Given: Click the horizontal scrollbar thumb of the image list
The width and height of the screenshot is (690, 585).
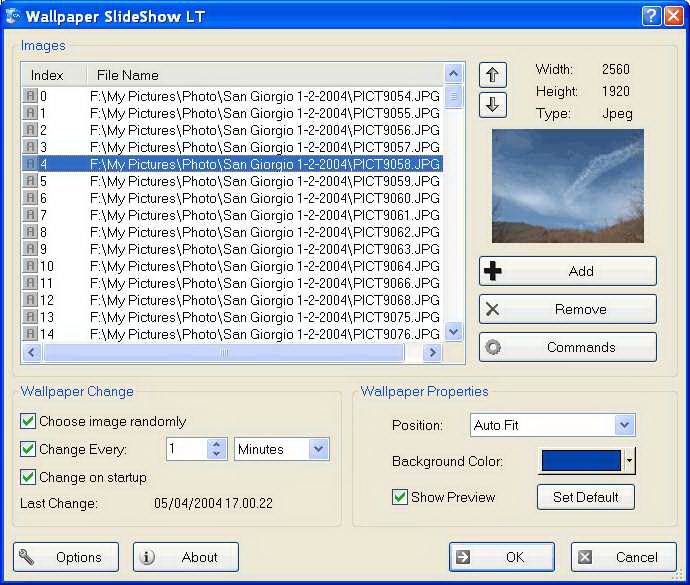Looking at the screenshot, I should (x=224, y=353).
